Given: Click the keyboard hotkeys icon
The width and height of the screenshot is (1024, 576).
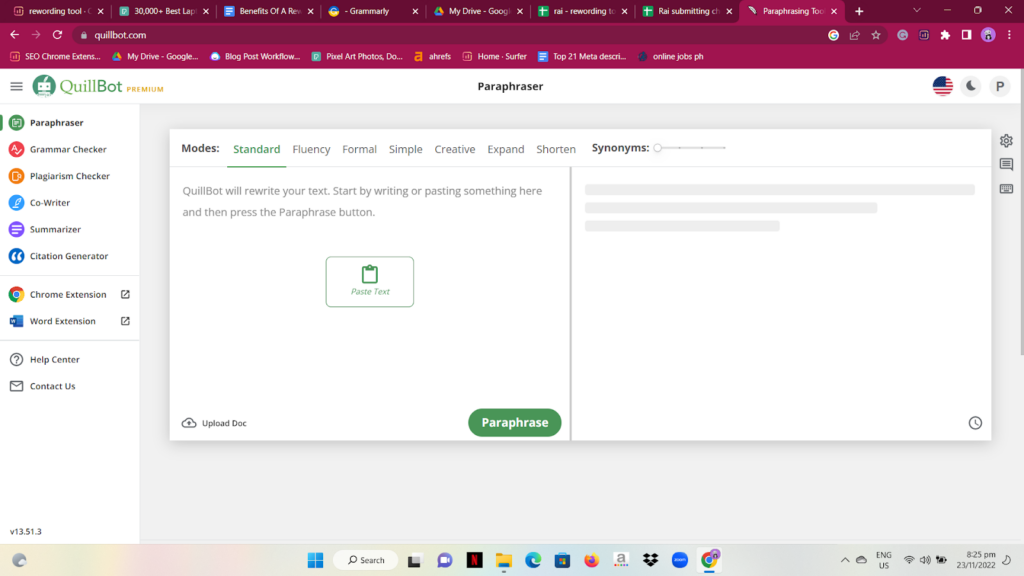Looking at the screenshot, I should [x=1006, y=189].
